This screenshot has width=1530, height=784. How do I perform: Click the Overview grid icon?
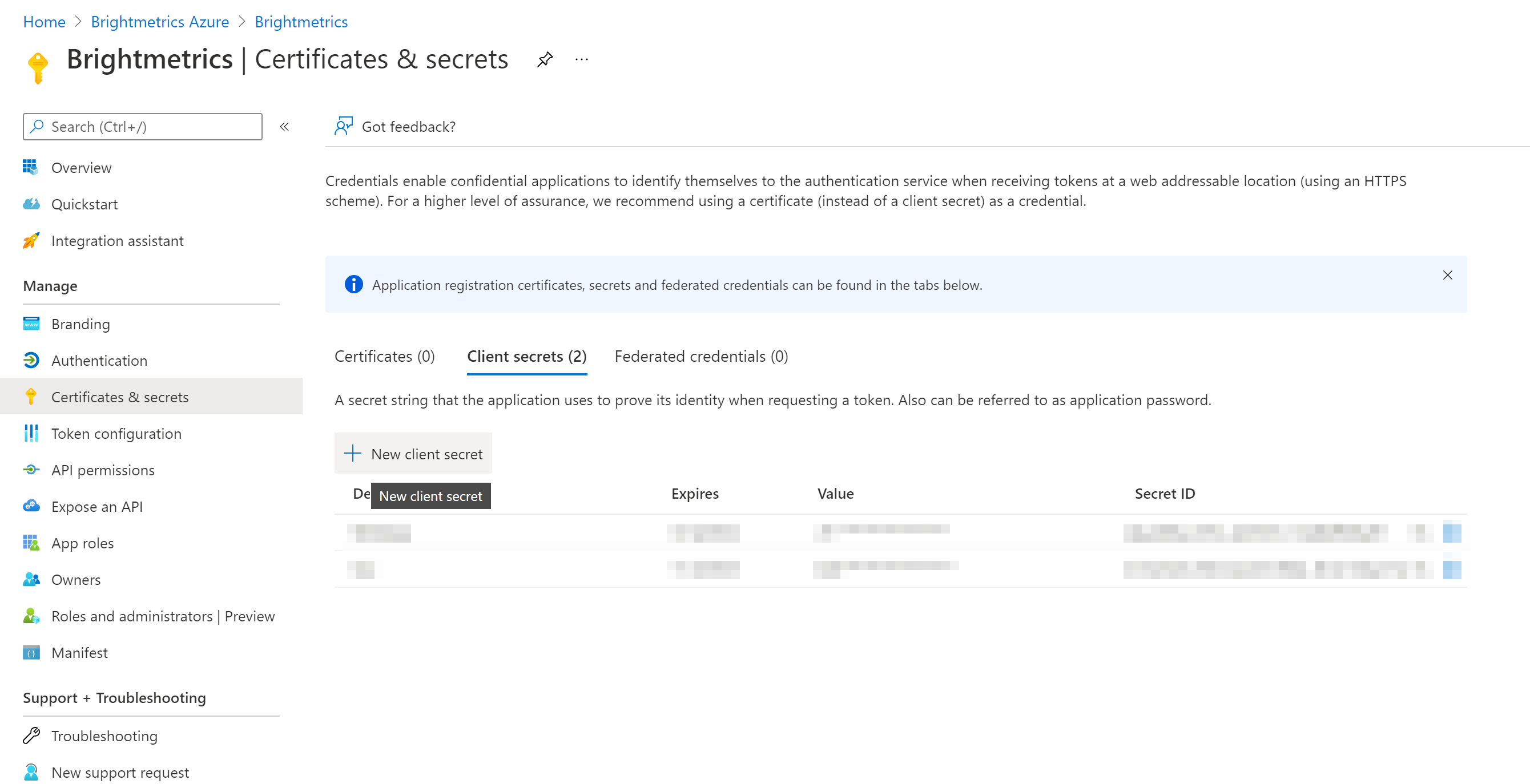pyautogui.click(x=31, y=168)
